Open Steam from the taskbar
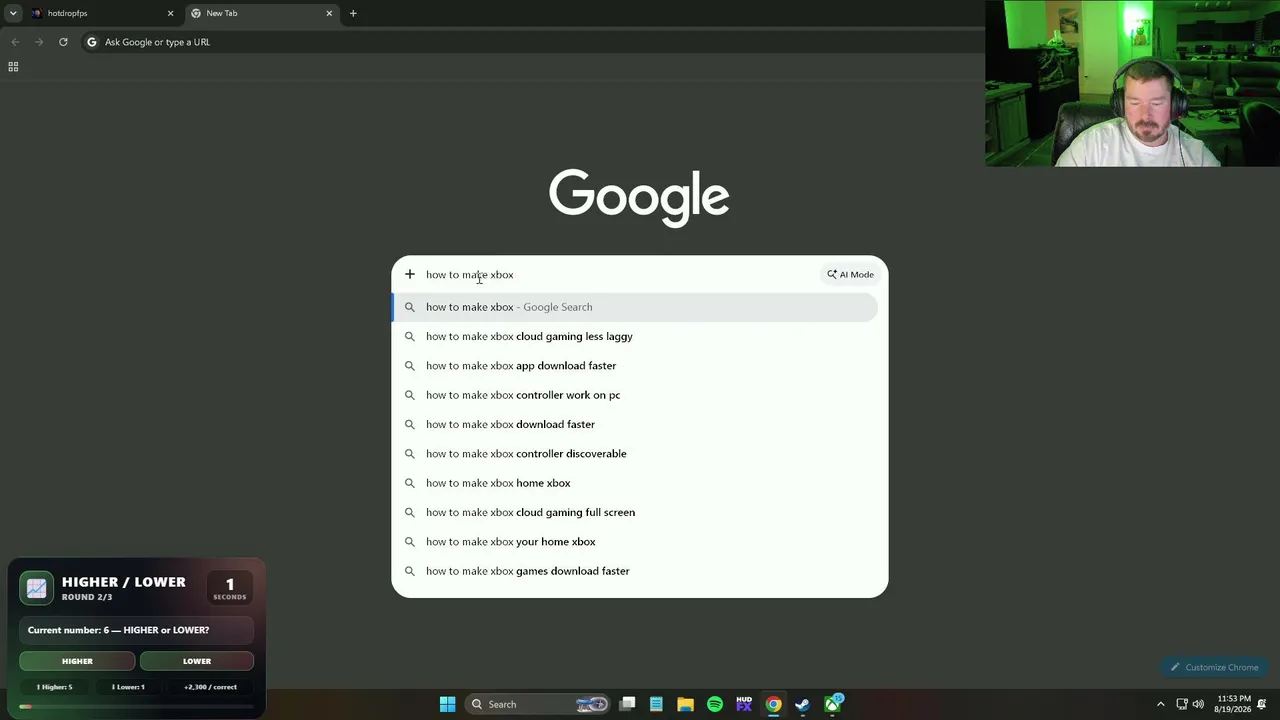The image size is (1280, 720). tap(802, 704)
